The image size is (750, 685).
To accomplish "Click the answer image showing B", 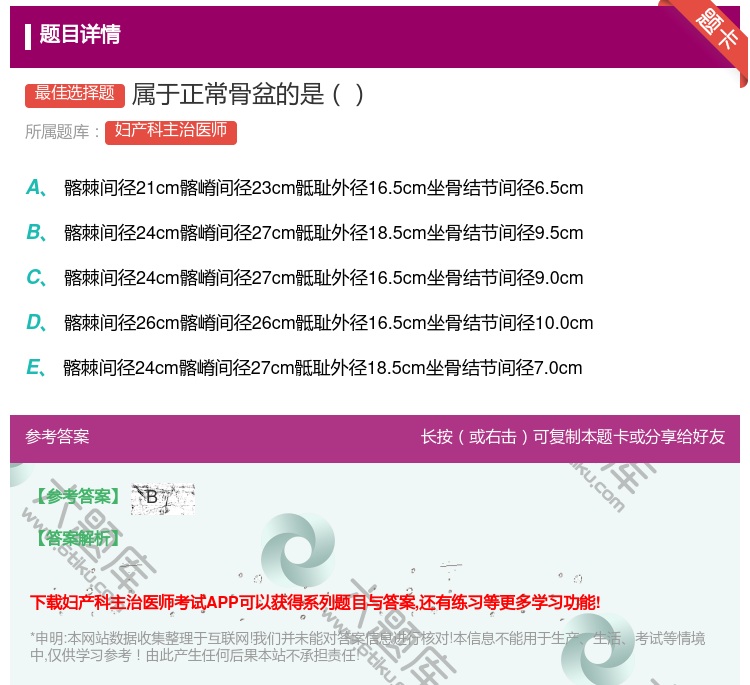I will [x=163, y=499].
